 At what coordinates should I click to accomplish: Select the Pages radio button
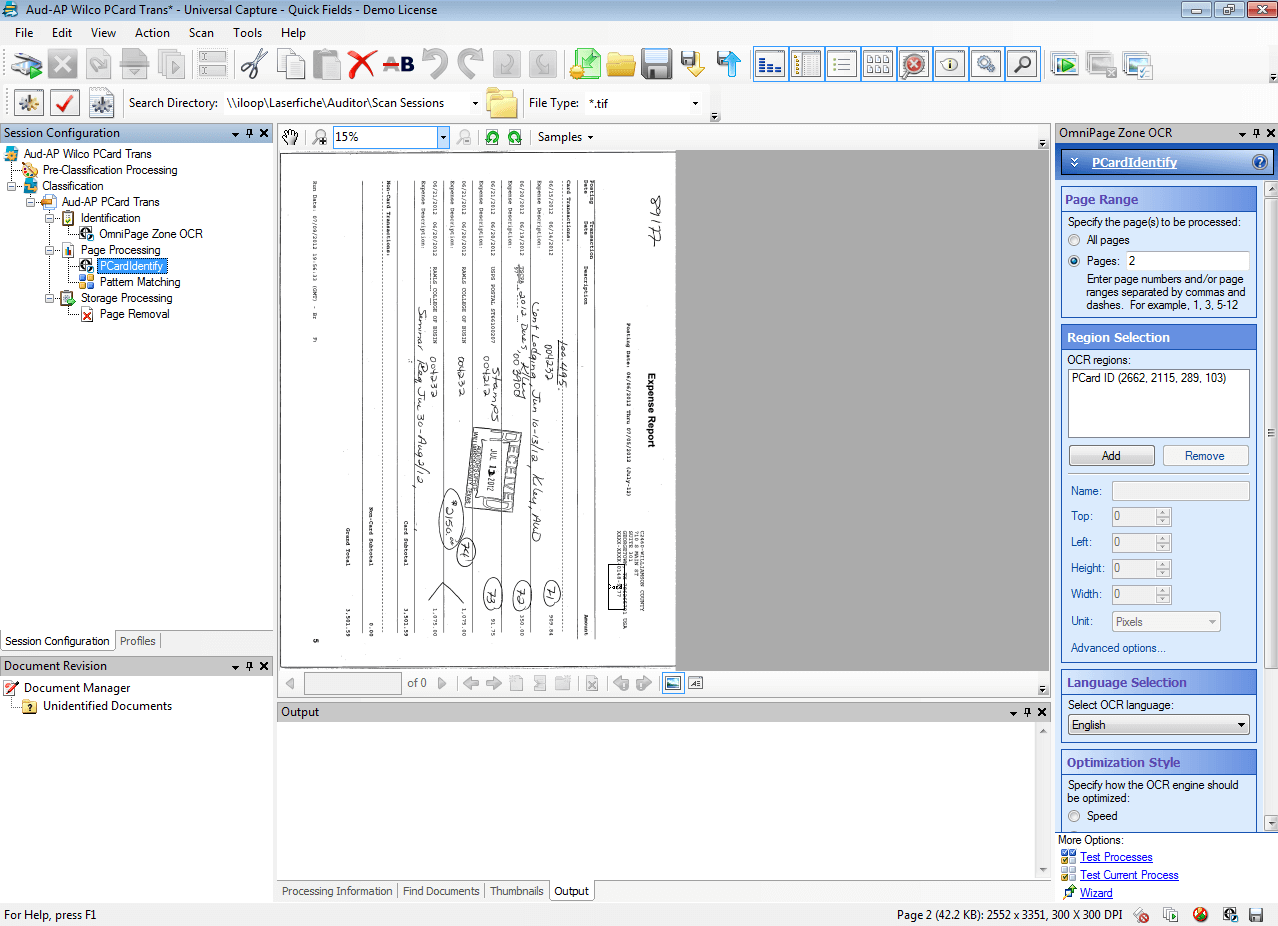click(1075, 261)
